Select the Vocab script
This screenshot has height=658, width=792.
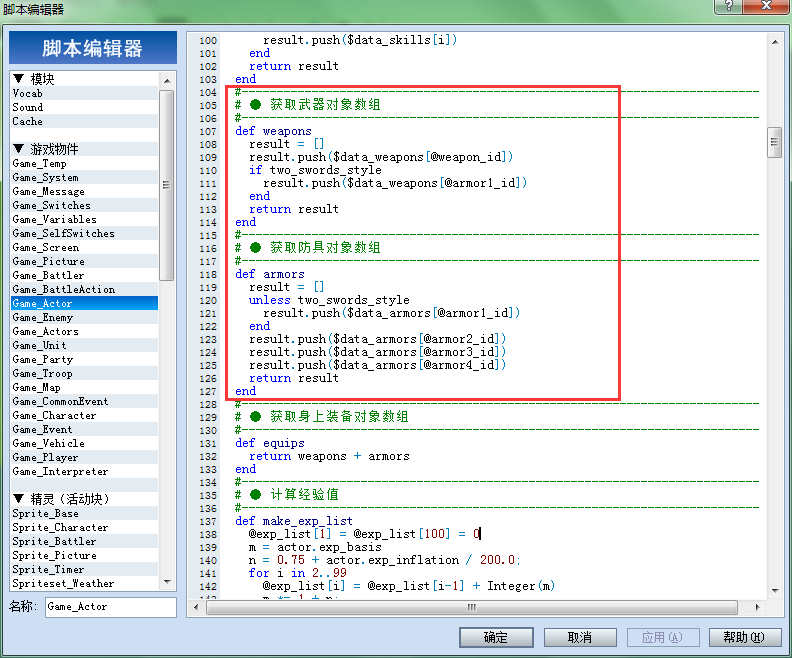(x=84, y=93)
